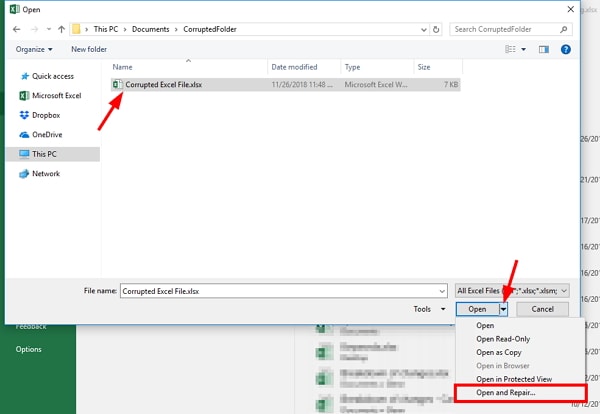Choose Open in Protected View

(x=514, y=379)
